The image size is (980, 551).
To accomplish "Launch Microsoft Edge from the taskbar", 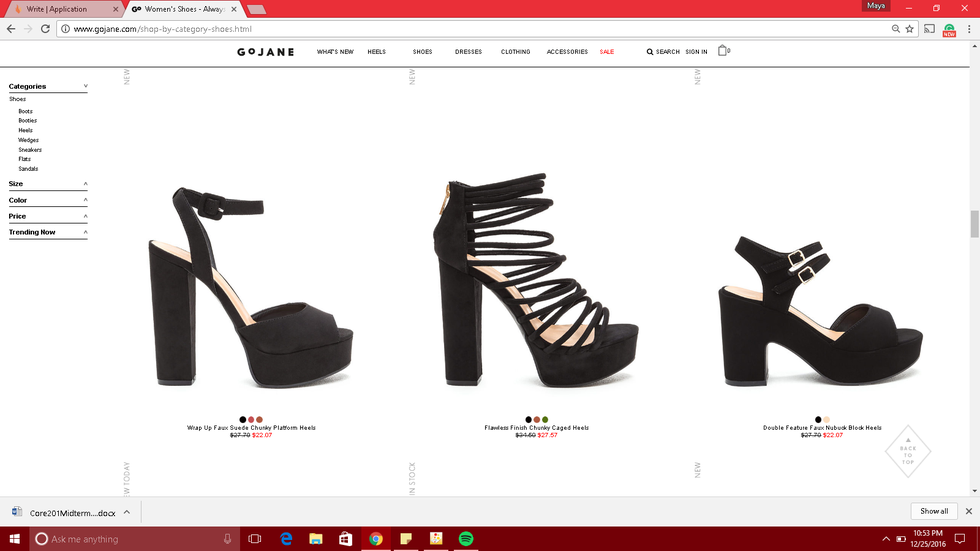I will coord(285,539).
